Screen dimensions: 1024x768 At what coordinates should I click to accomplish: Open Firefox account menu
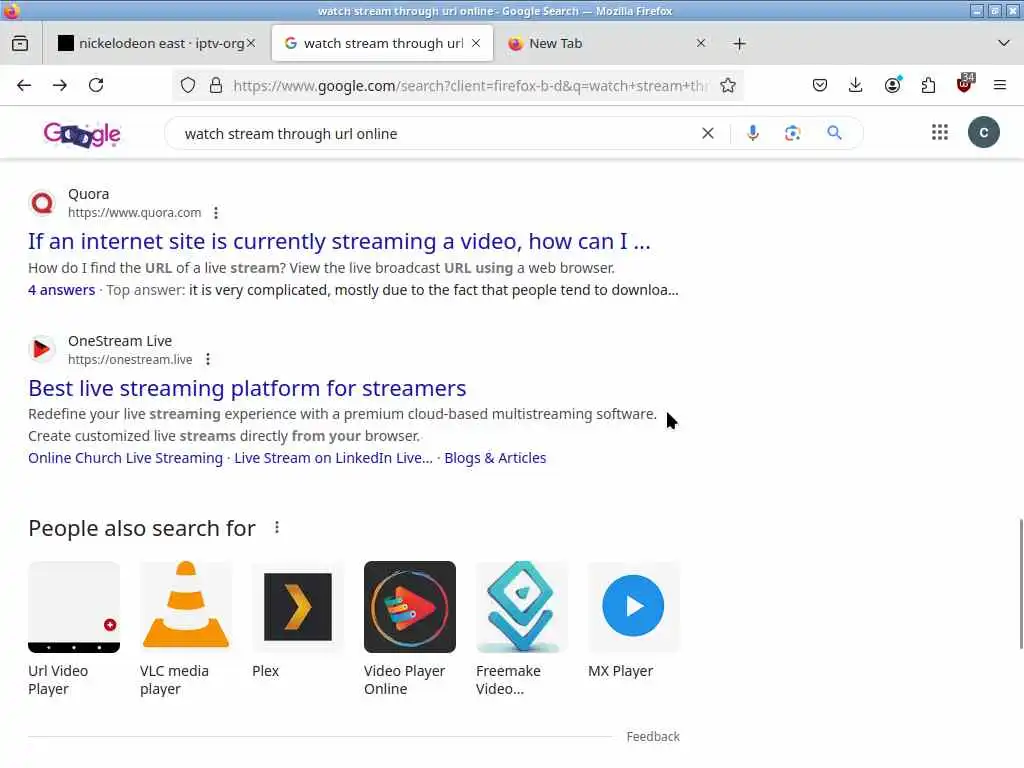tap(892, 86)
